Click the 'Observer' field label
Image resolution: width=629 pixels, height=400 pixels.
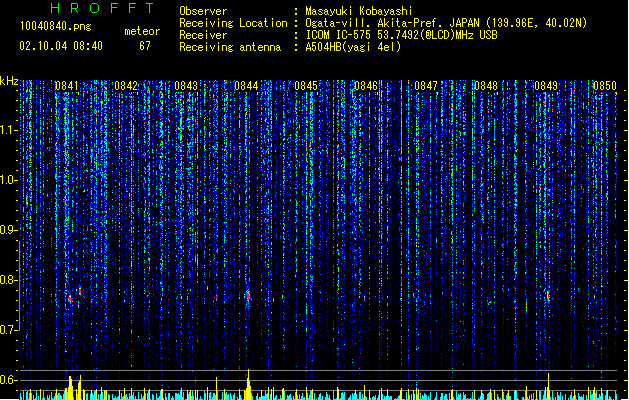[203, 11]
